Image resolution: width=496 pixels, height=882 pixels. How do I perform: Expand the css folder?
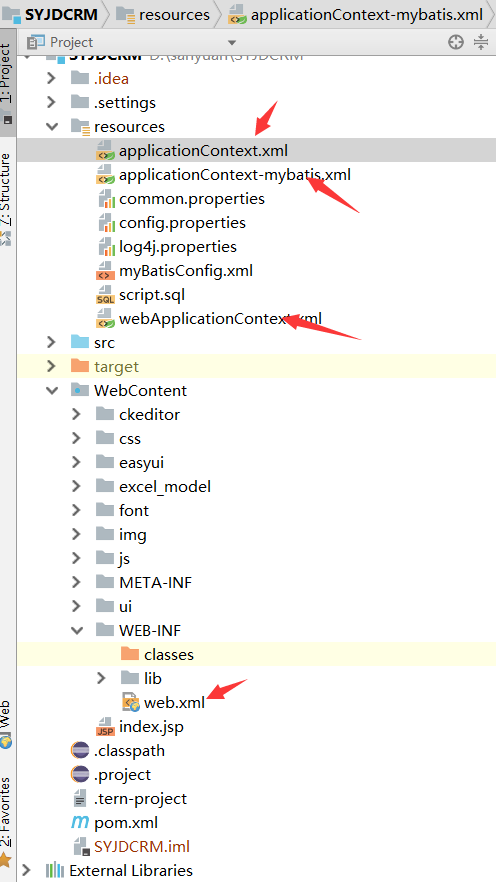click(x=76, y=439)
